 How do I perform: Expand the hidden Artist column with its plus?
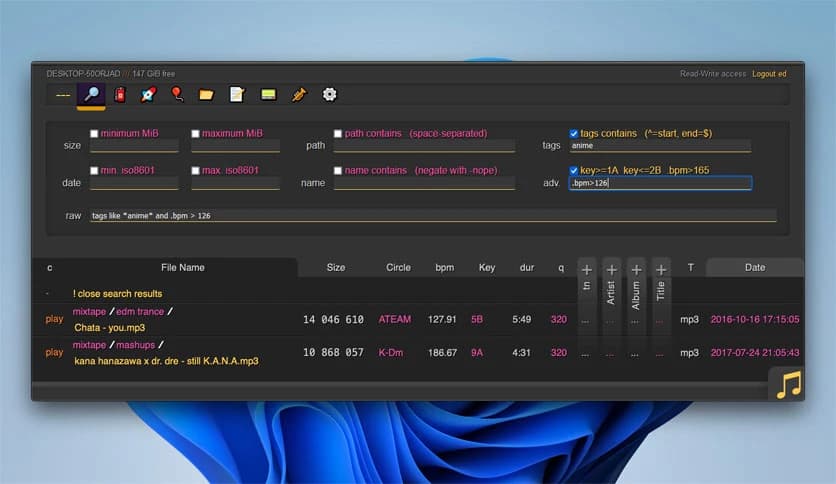[612, 270]
